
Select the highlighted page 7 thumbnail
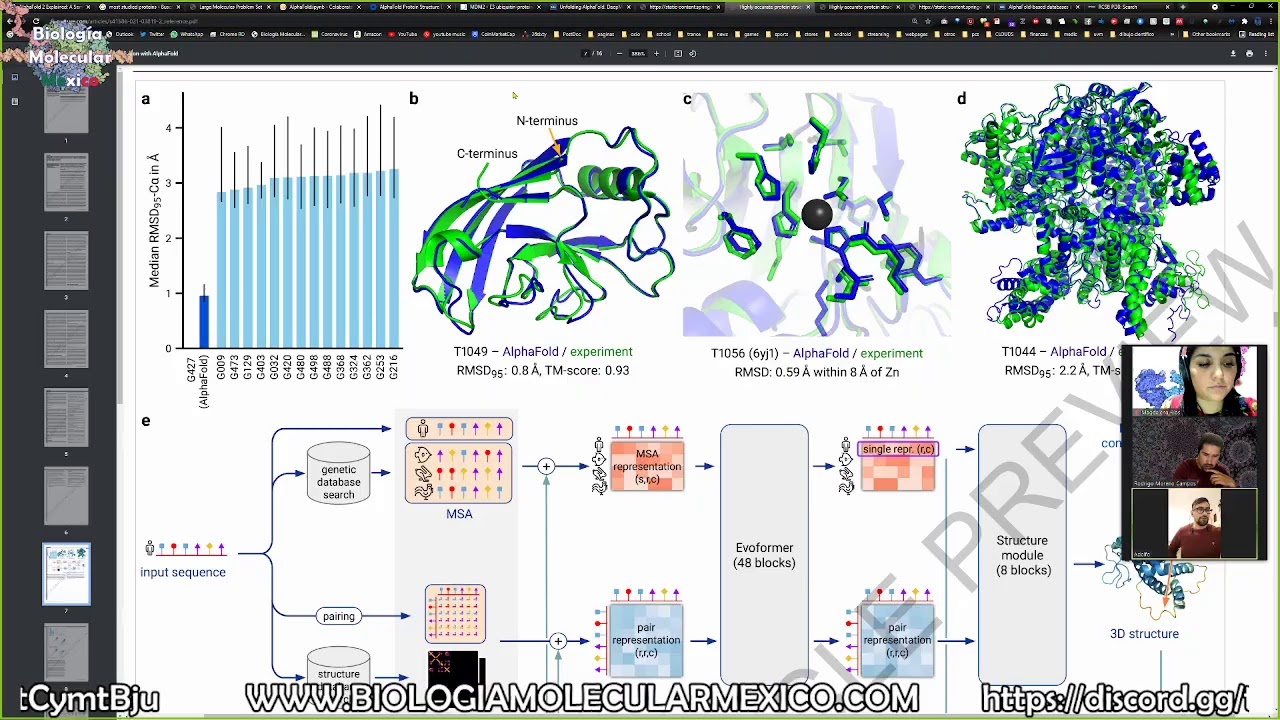click(66, 574)
